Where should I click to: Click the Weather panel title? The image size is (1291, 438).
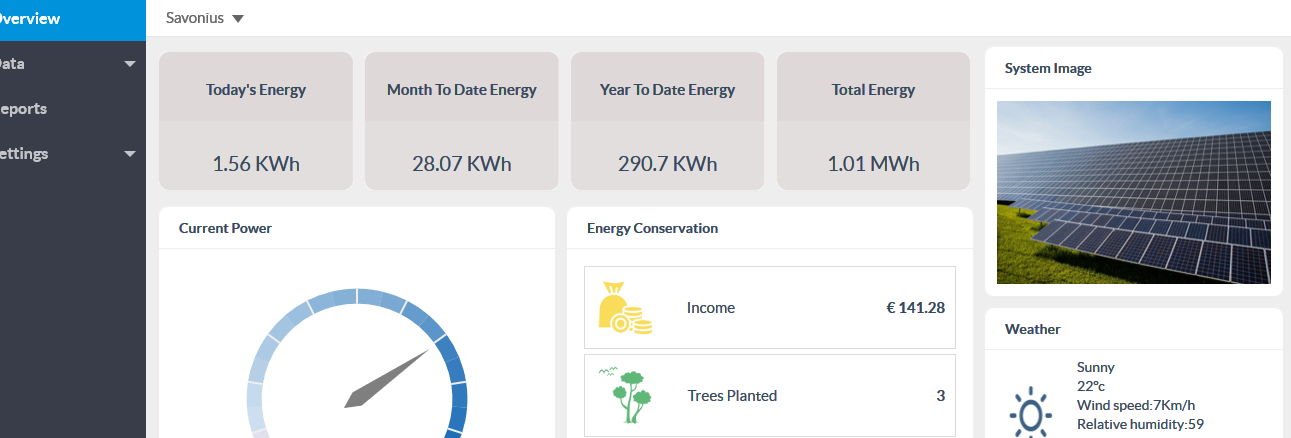pos(1033,329)
